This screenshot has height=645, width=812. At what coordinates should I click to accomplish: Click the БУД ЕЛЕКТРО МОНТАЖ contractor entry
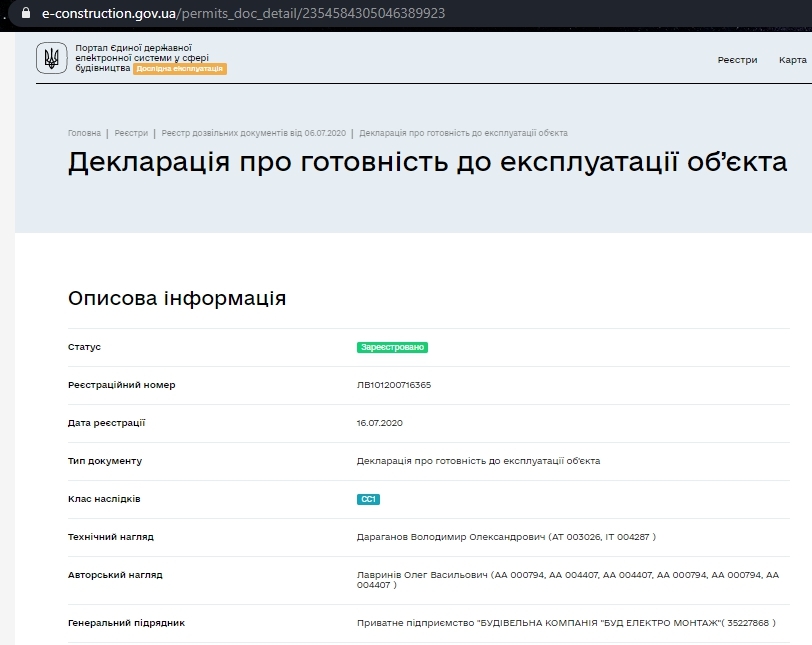(566, 623)
